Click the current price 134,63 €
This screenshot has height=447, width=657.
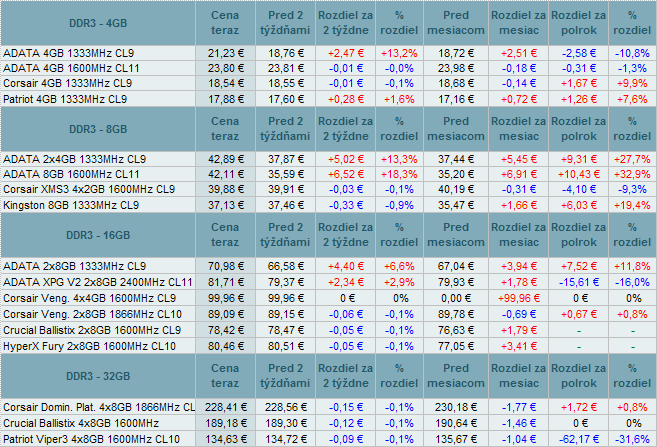(226, 439)
